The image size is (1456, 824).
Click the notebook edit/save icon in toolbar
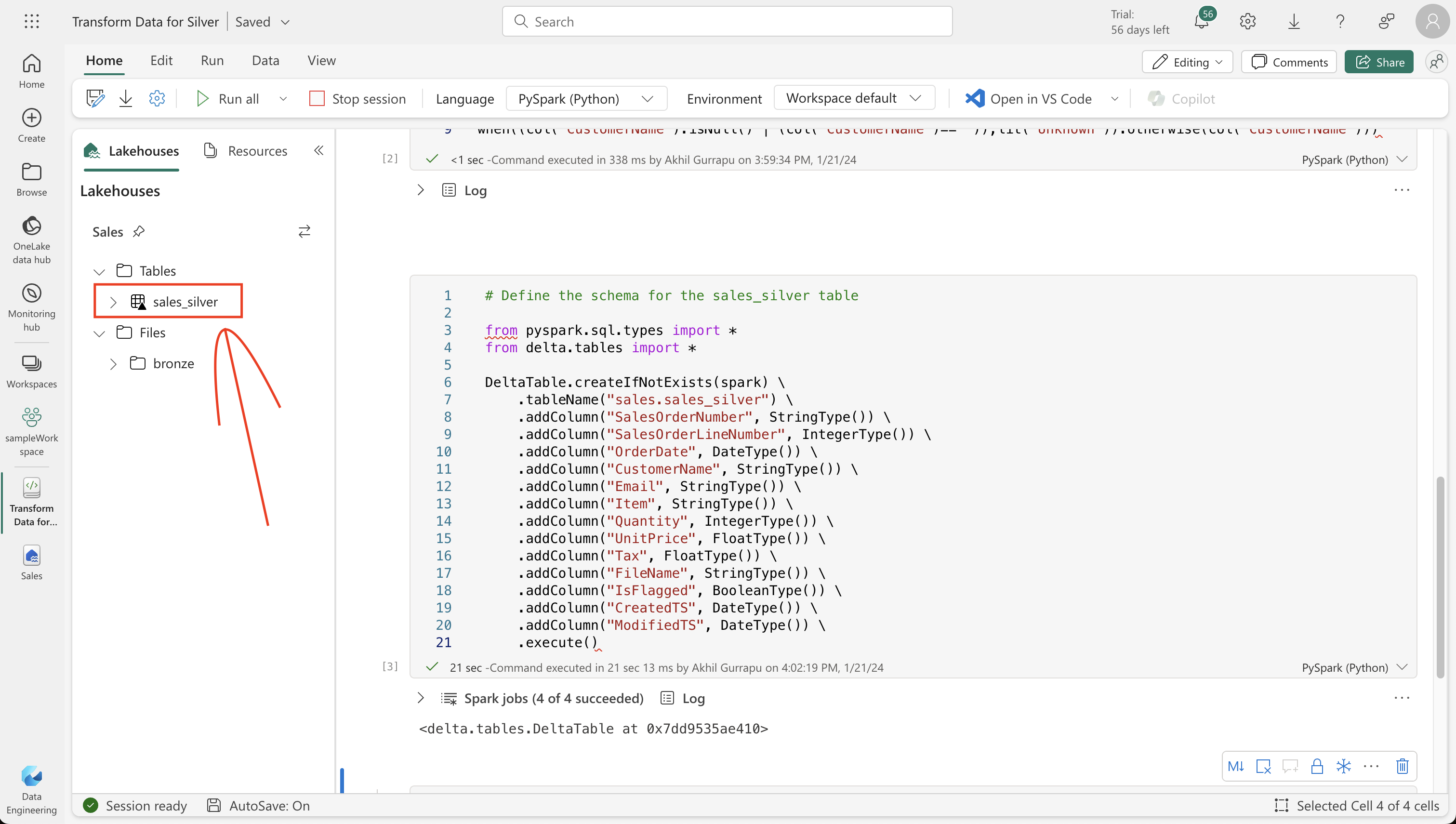pos(95,98)
